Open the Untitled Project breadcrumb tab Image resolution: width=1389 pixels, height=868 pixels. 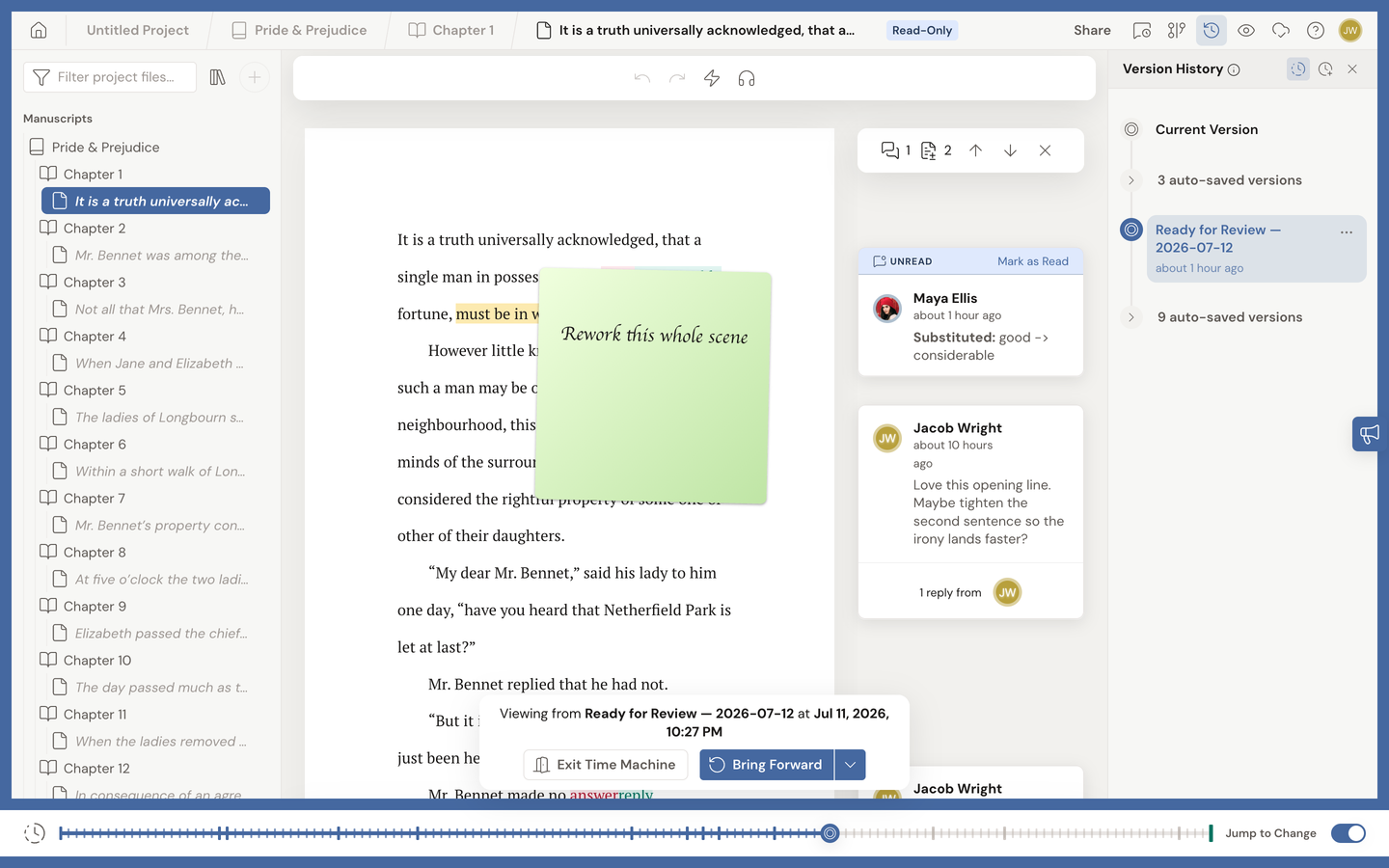(138, 30)
